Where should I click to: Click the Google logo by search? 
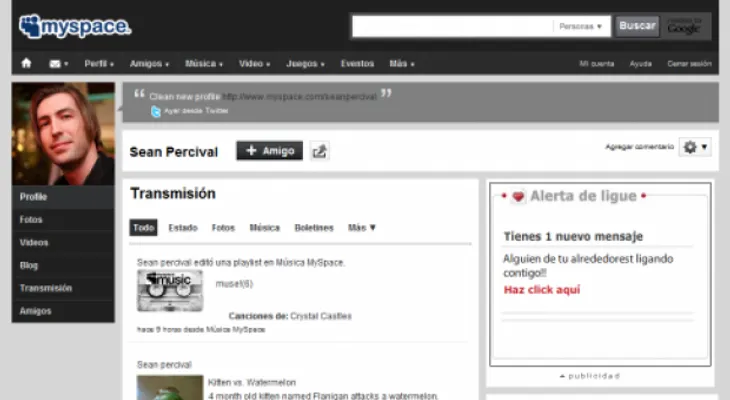(684, 27)
